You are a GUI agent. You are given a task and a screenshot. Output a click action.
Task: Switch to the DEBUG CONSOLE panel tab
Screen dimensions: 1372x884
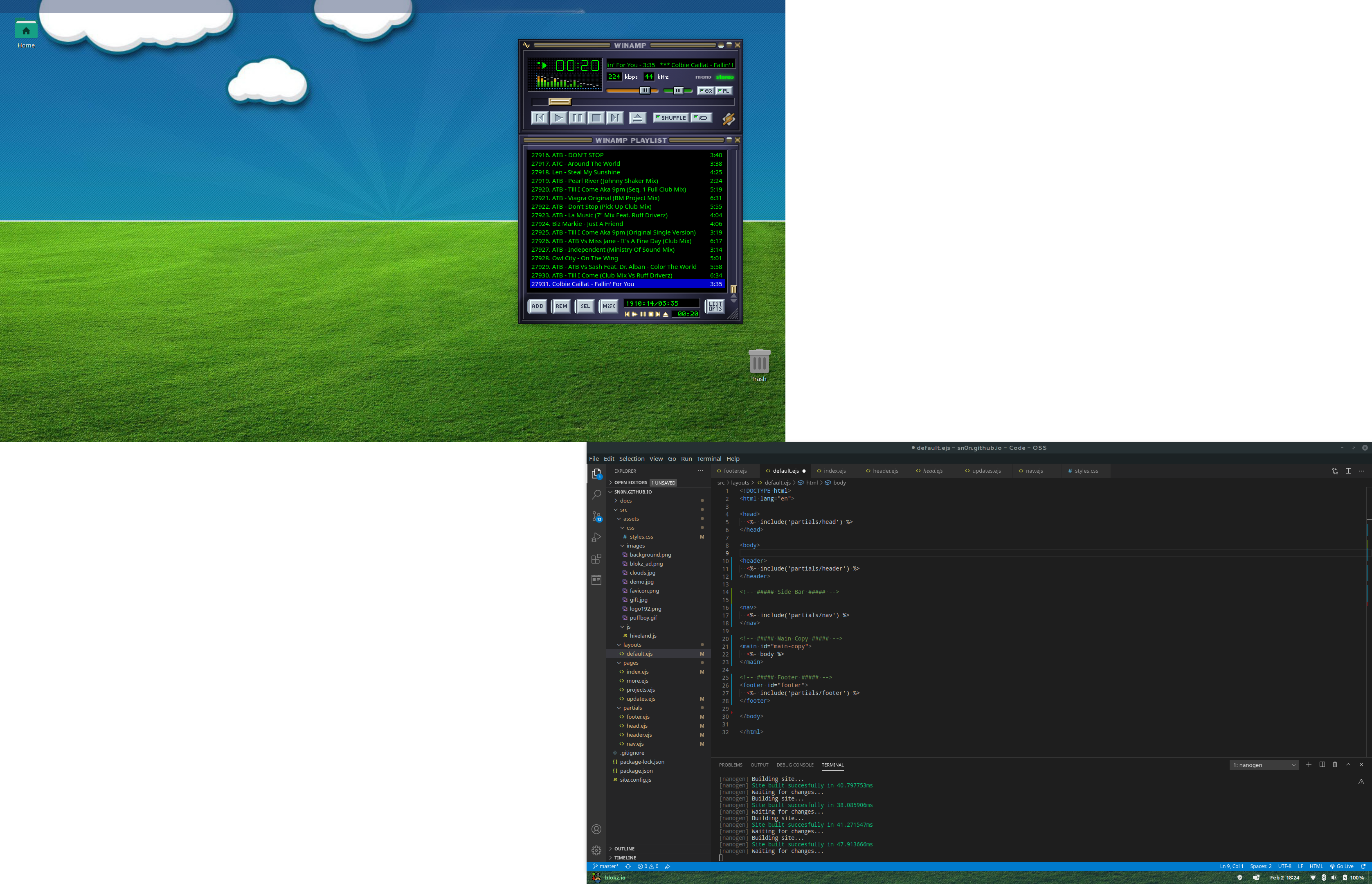[x=794, y=764]
